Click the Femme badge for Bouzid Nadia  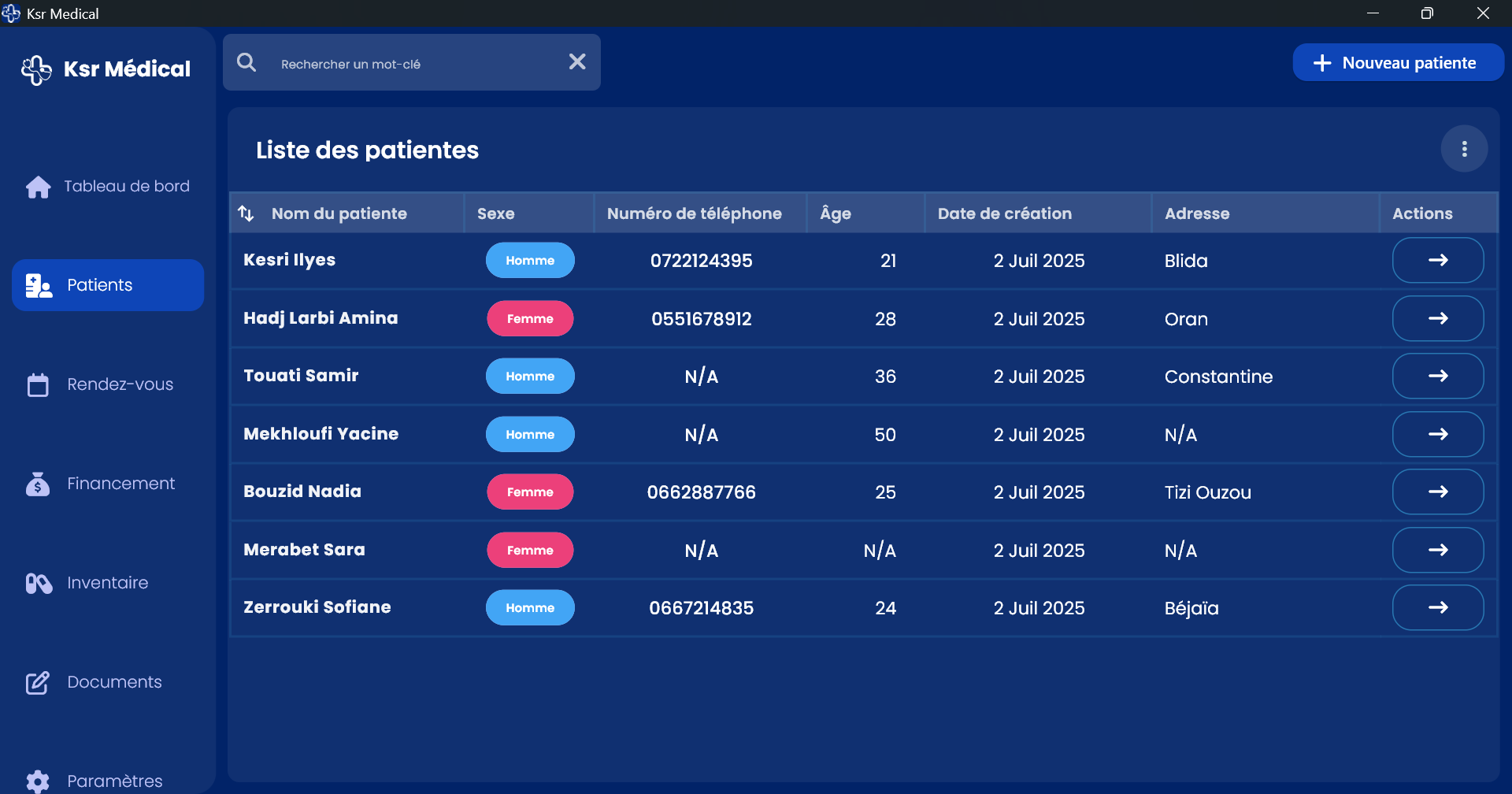pos(530,492)
